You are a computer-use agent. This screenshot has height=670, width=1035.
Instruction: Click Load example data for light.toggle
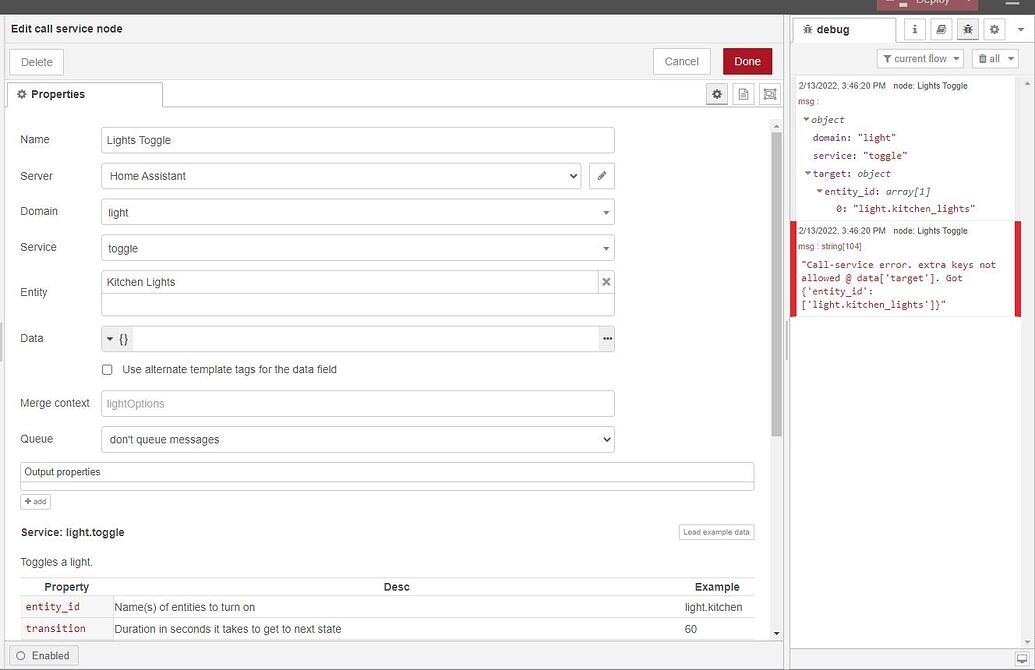pyautogui.click(x=716, y=531)
